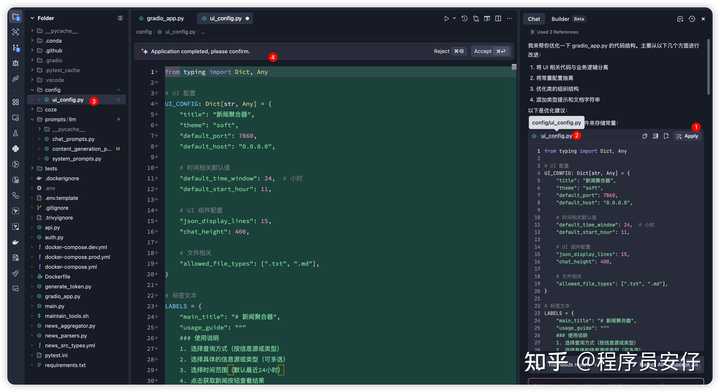The width and height of the screenshot is (720, 392).
Task: Apply the ui_config.py code suggestion
Action: tap(687, 136)
